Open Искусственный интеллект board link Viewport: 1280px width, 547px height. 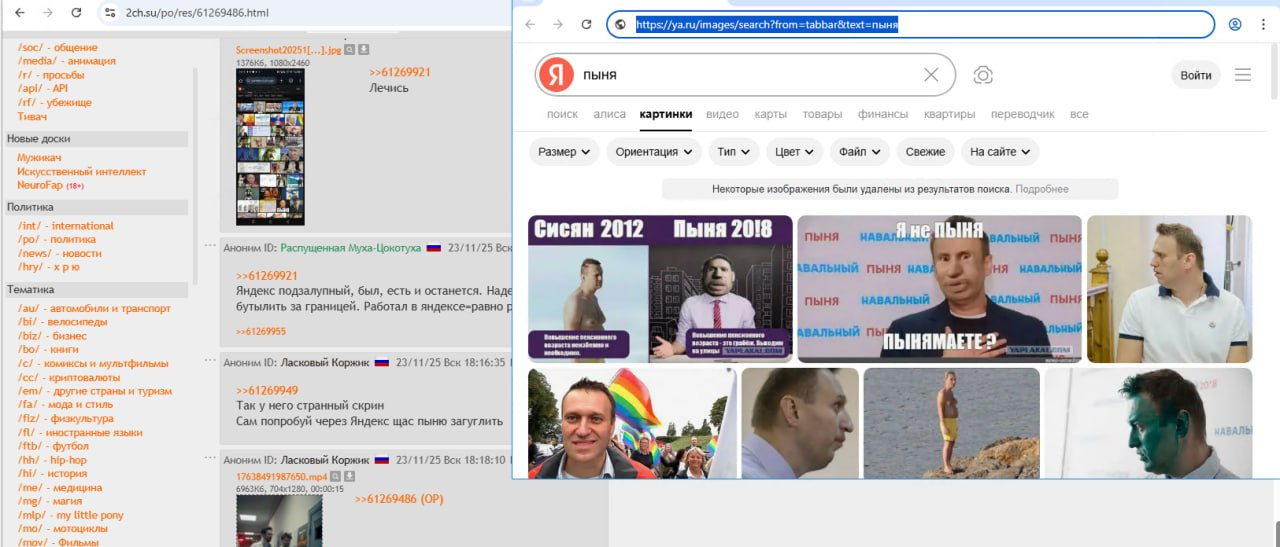81,171
